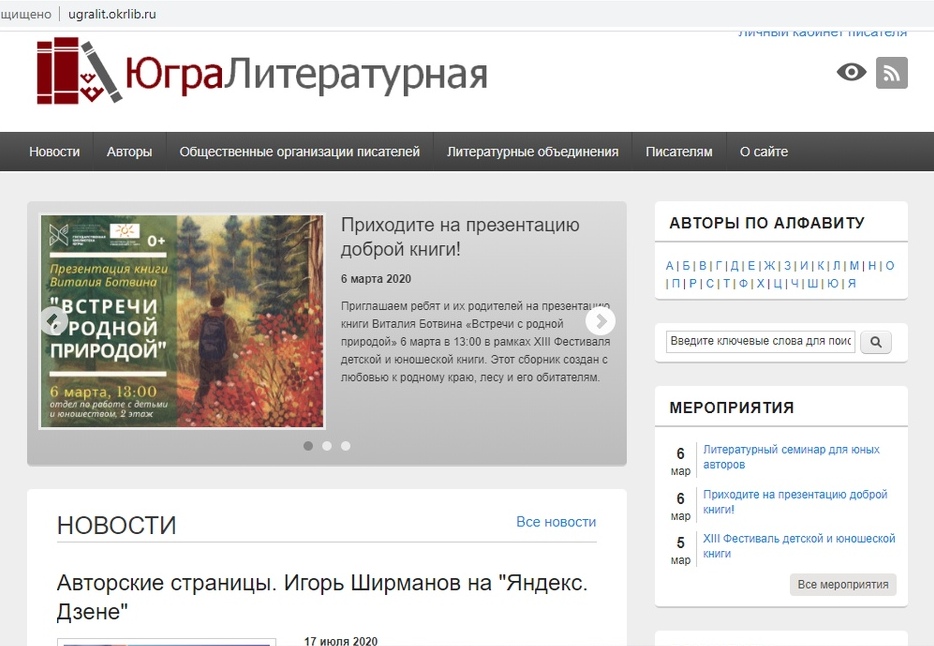Select the first slider dot
934x646 pixels.
click(308, 446)
